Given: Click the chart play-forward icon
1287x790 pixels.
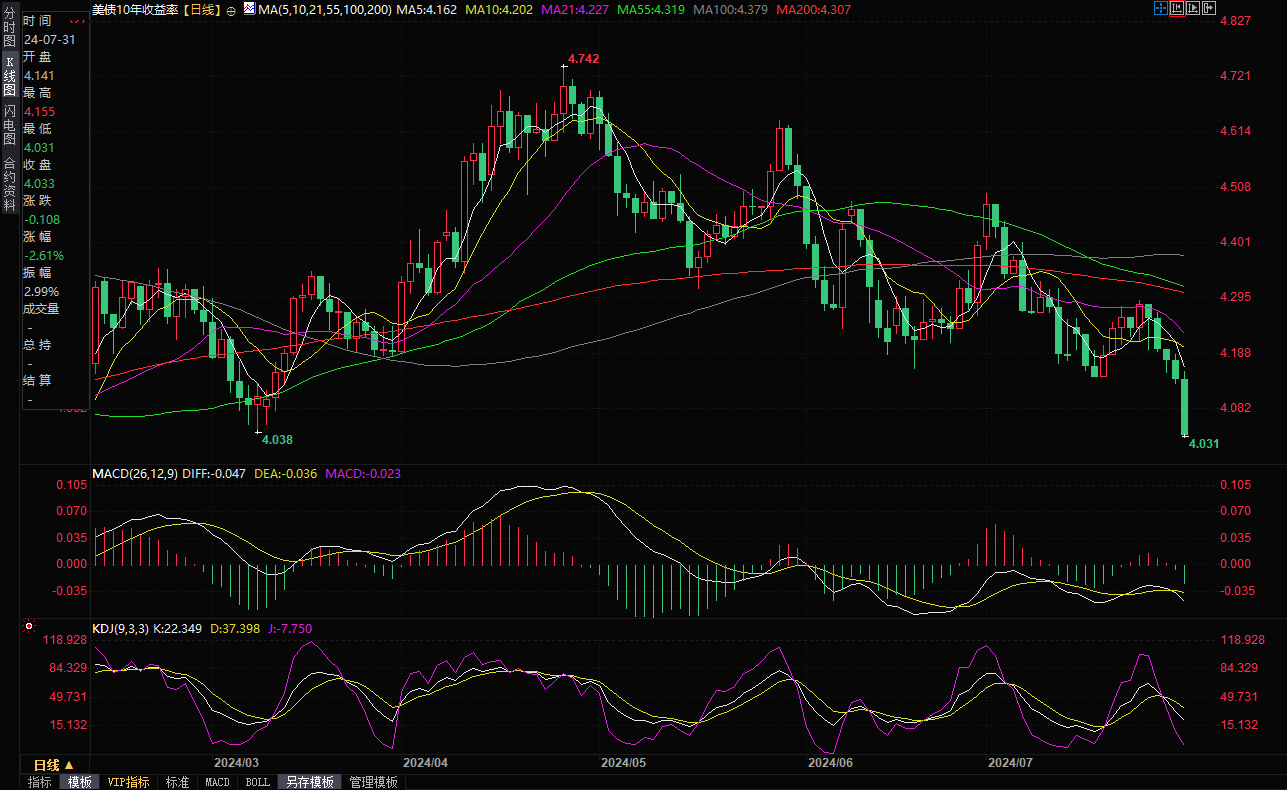Looking at the screenshot, I should click(1193, 8).
